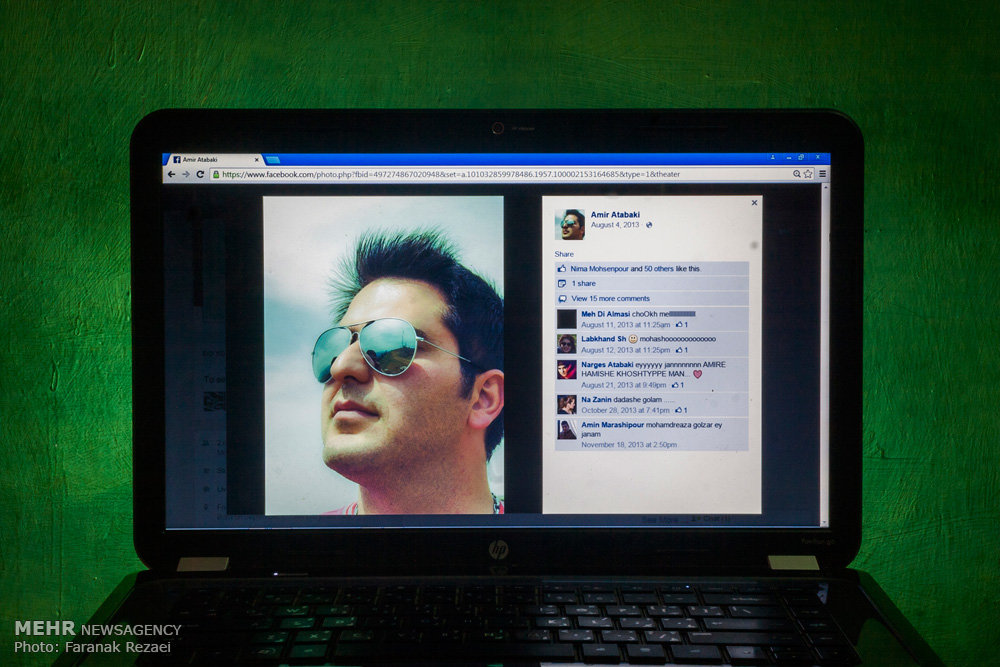1000x667 pixels.
Task: Click the browser forward arrow
Action: [186, 174]
